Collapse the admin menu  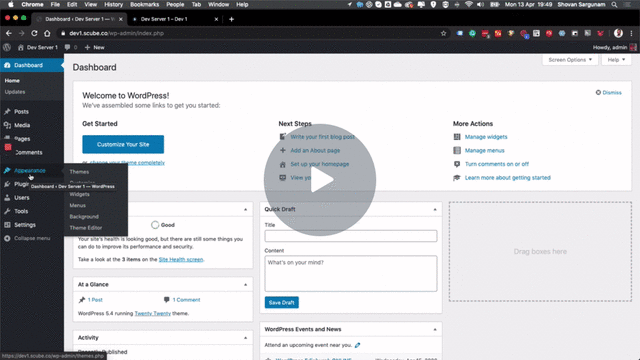pyautogui.click(x=28, y=238)
